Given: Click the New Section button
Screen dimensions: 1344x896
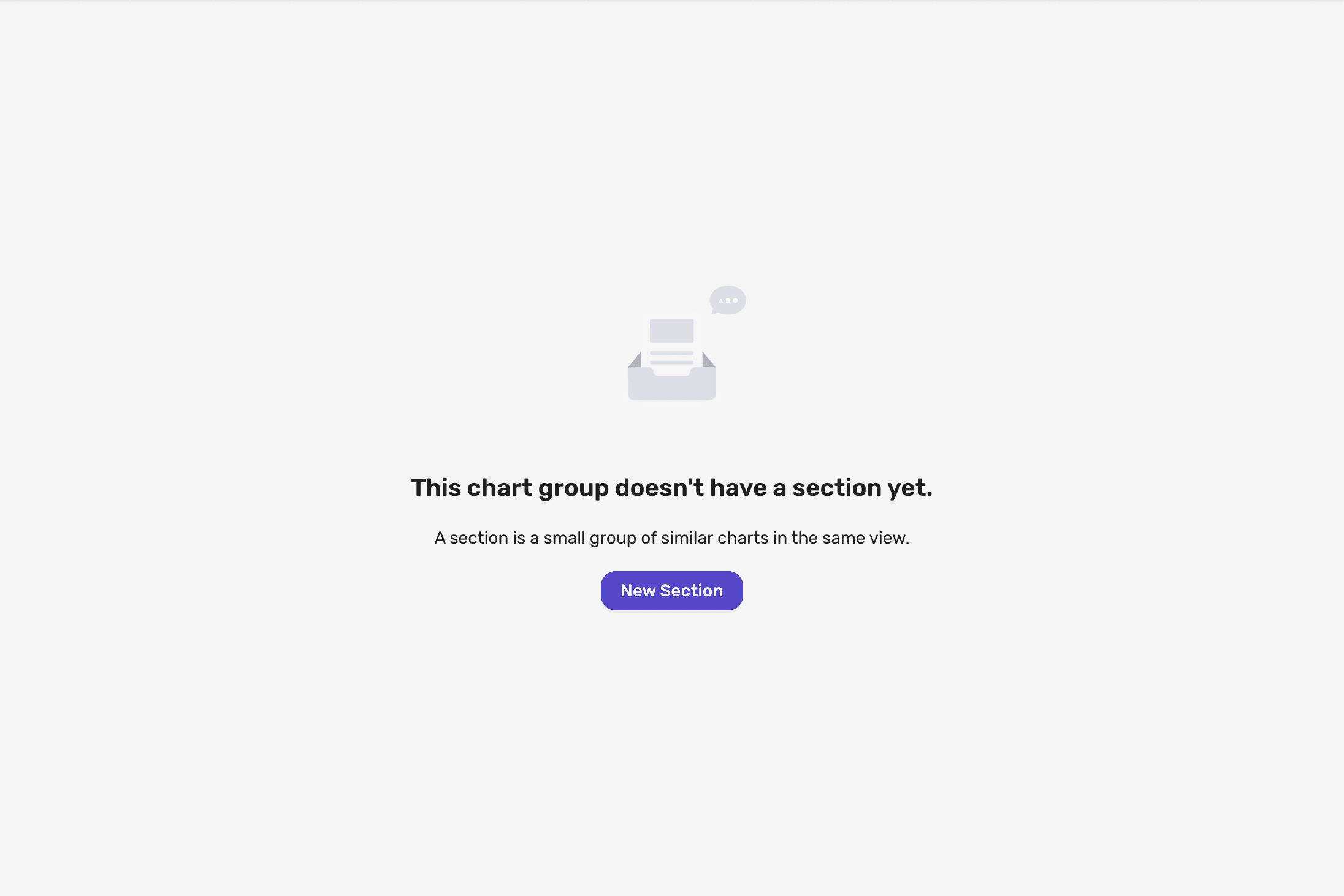Looking at the screenshot, I should pos(671,590).
